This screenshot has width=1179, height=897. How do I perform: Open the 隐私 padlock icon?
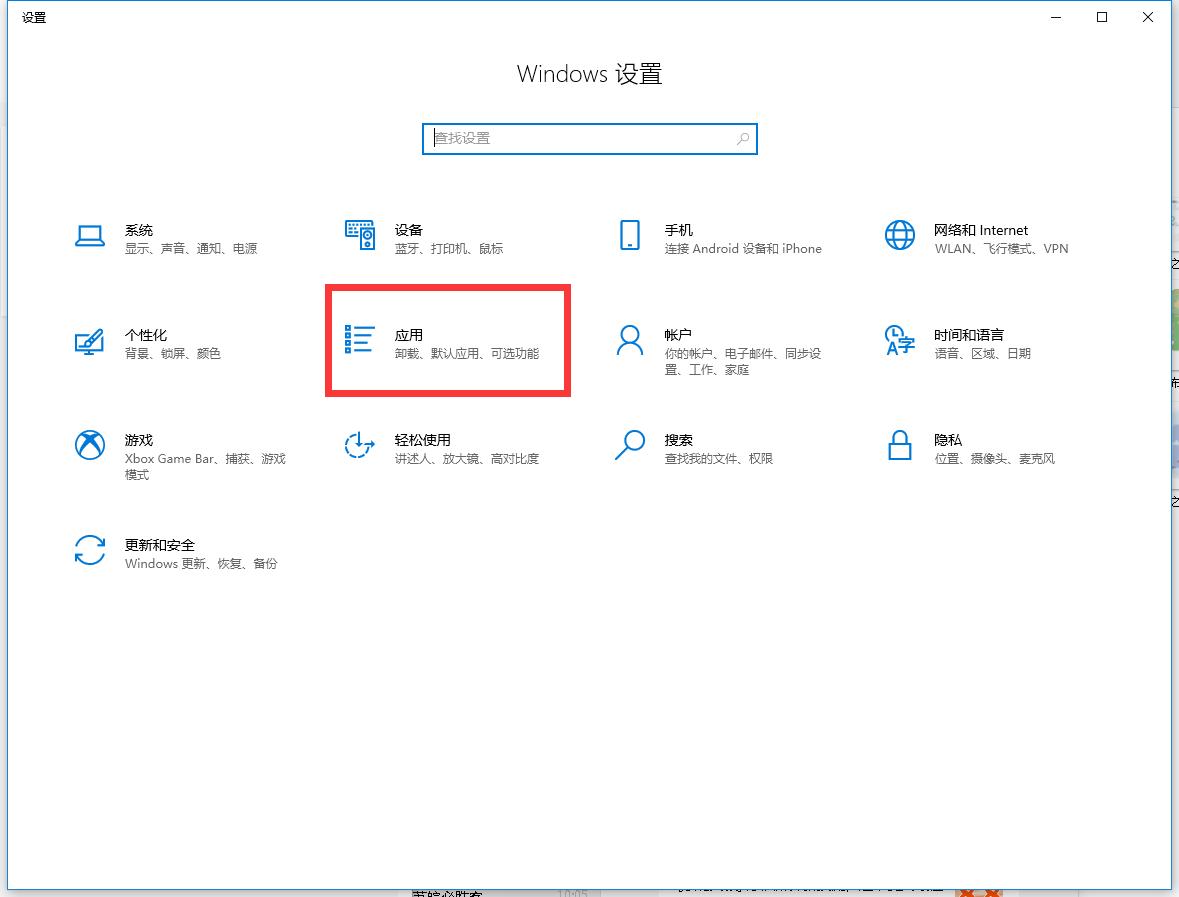[x=899, y=445]
